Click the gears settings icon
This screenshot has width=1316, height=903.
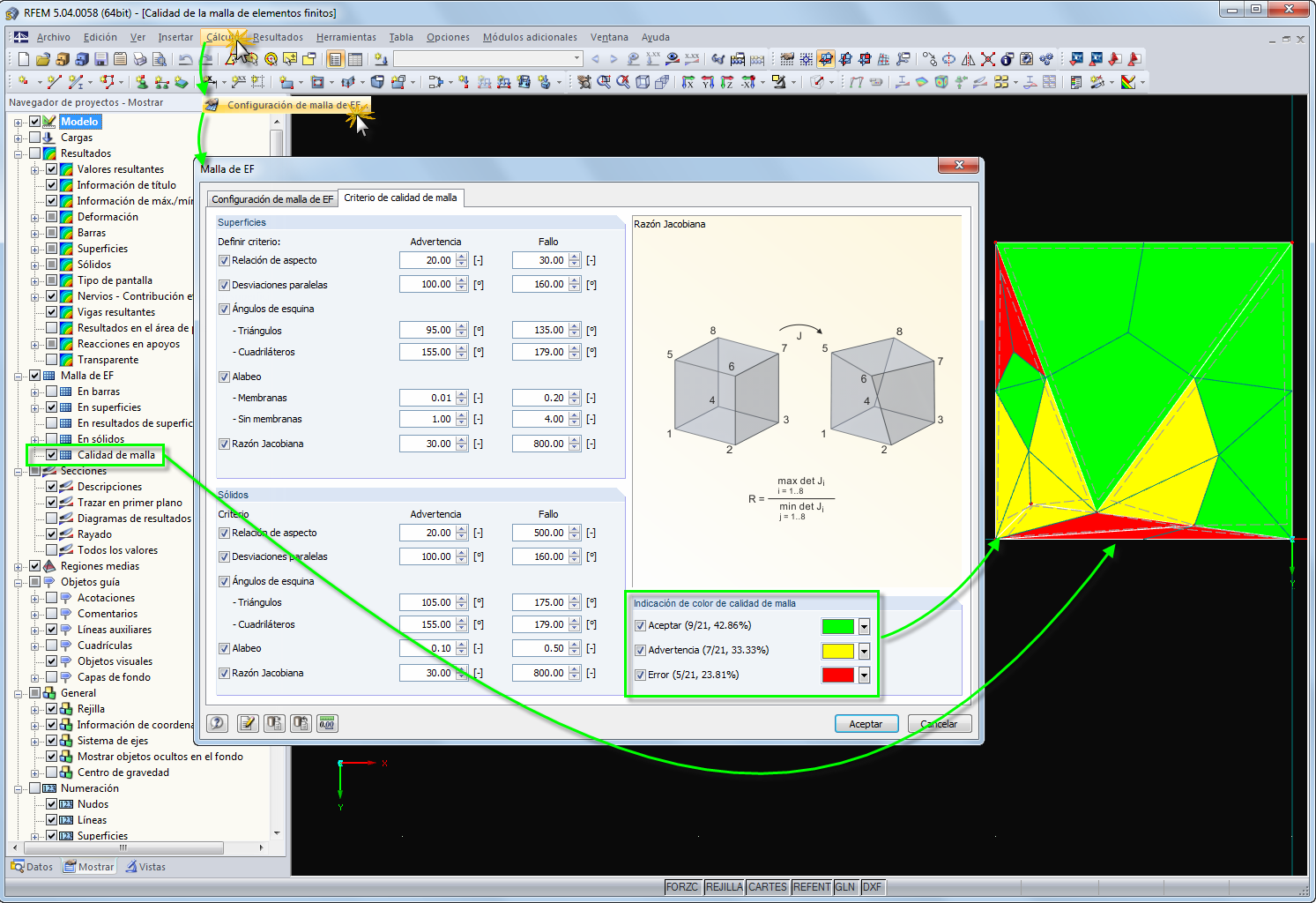click(x=1045, y=59)
